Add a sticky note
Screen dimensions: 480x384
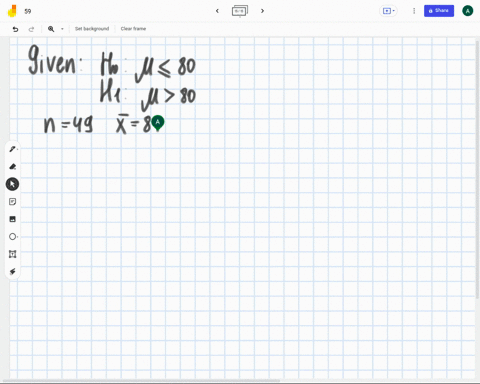coord(12,202)
